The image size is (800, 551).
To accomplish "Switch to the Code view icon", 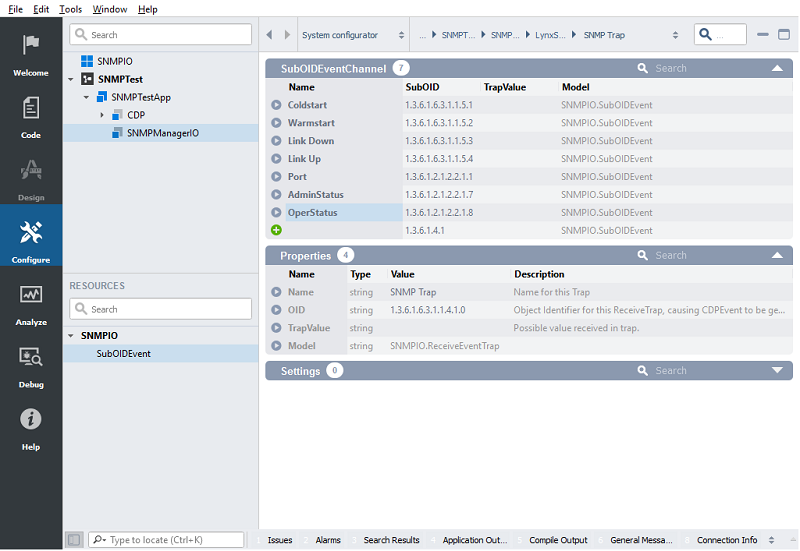I will point(31,108).
